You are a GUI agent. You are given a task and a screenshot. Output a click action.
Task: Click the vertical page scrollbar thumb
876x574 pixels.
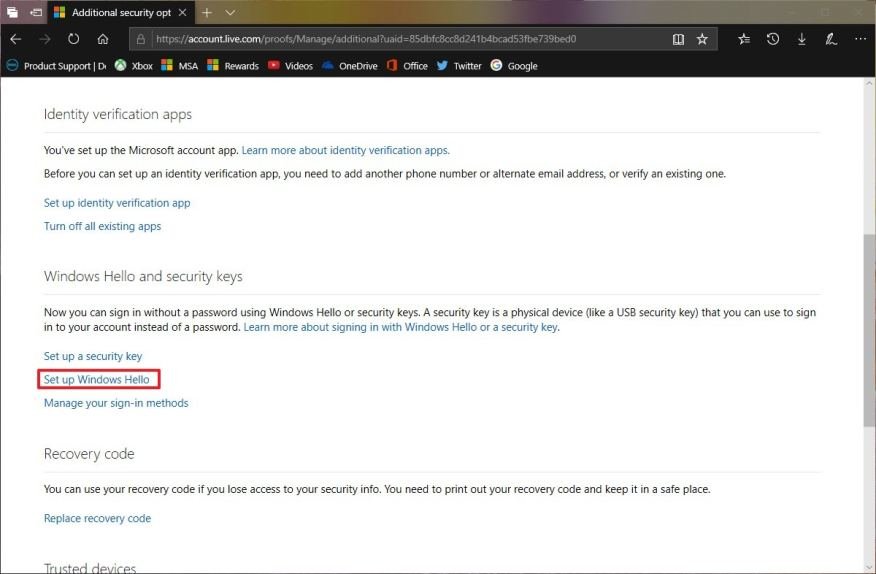click(868, 330)
